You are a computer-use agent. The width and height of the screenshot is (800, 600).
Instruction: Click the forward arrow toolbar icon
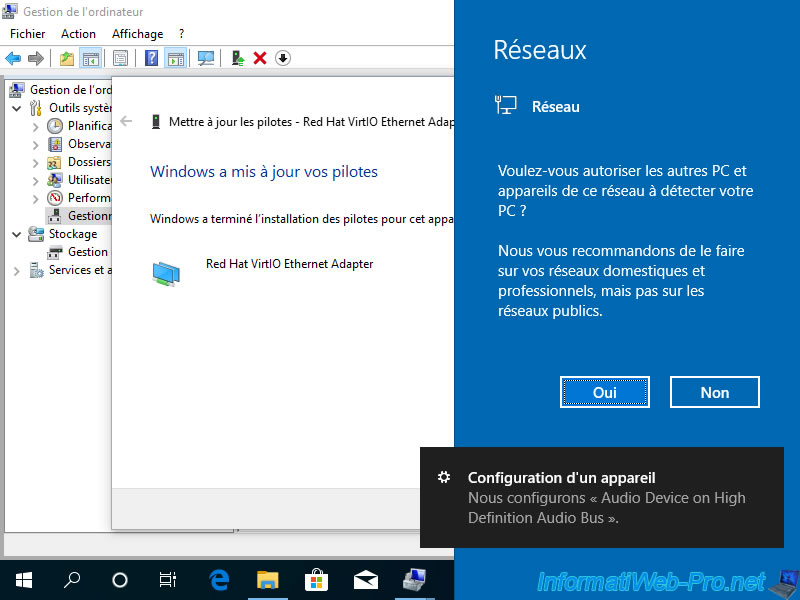coord(36,58)
